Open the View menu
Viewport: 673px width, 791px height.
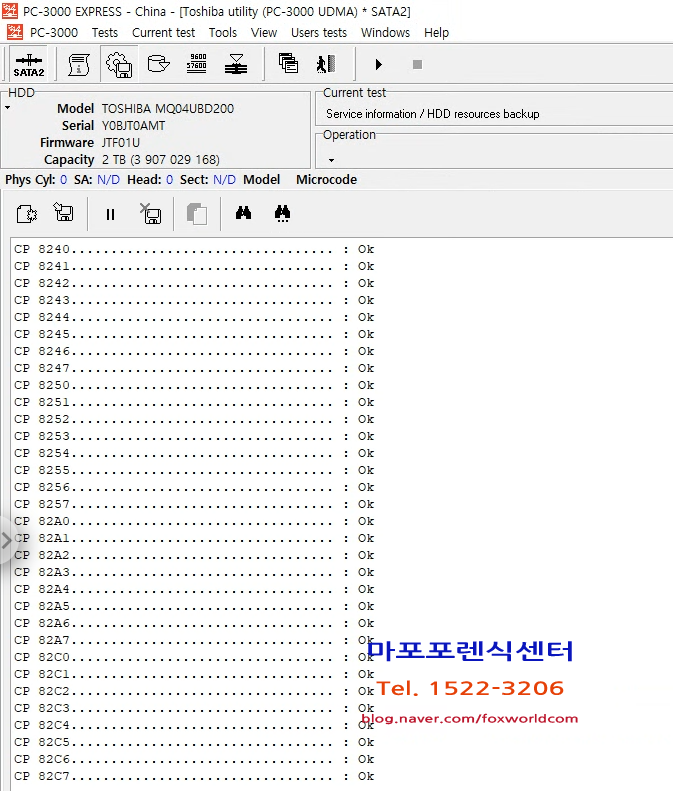pos(264,33)
